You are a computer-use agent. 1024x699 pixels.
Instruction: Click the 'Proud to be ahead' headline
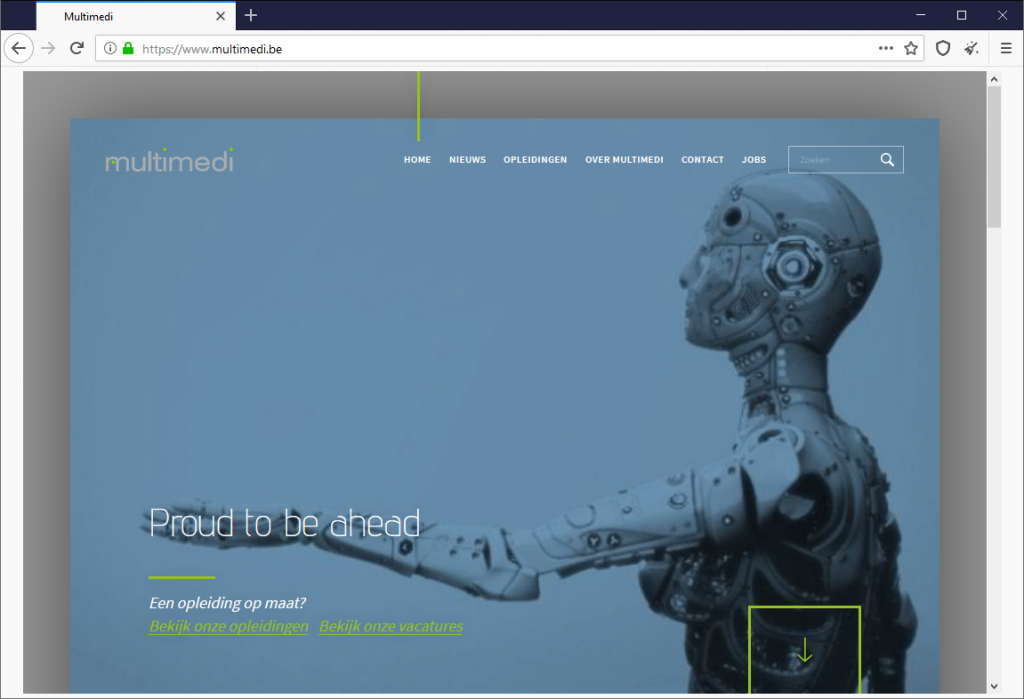pos(285,523)
